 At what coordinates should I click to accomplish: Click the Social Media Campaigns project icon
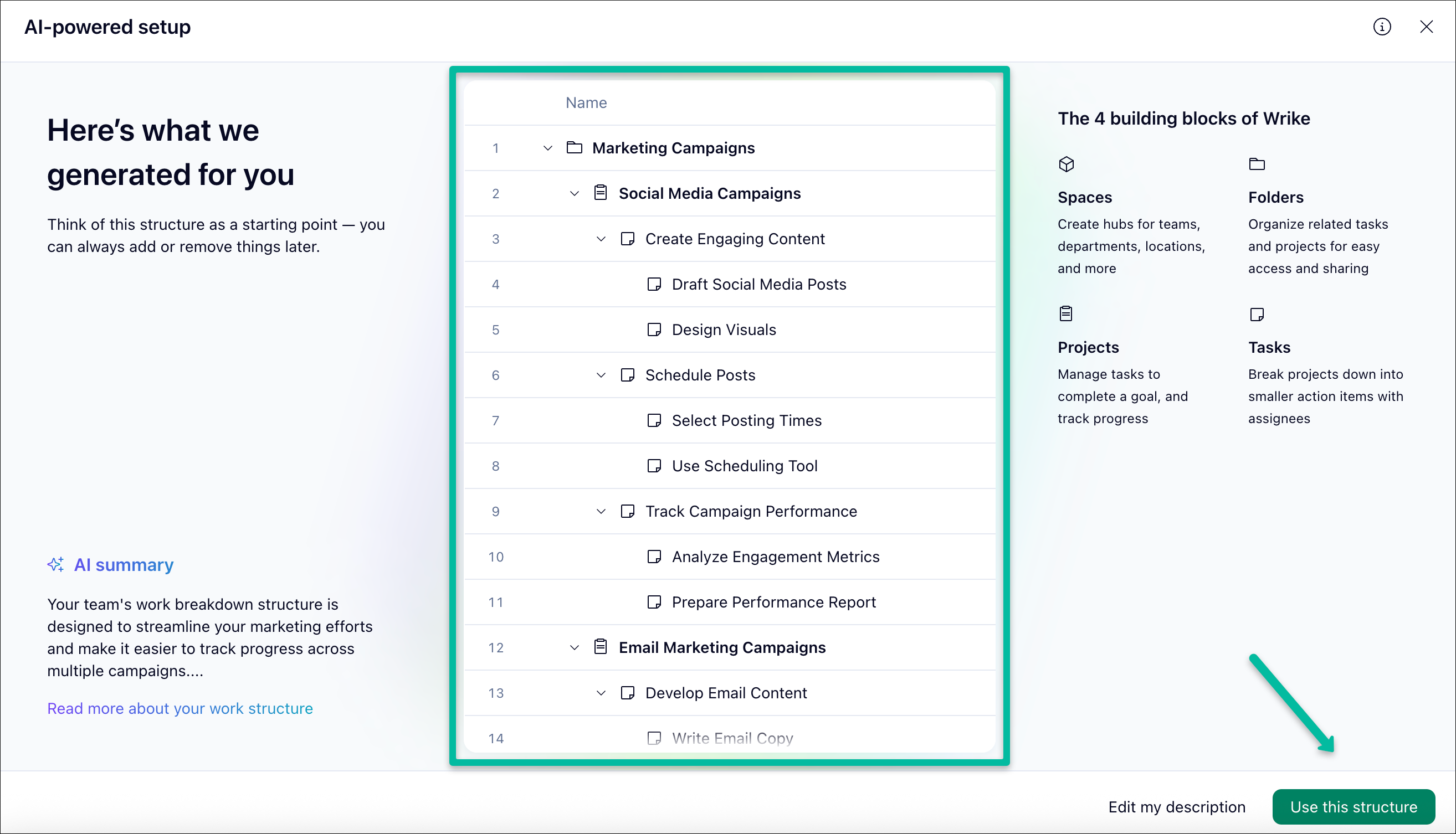pyautogui.click(x=600, y=193)
